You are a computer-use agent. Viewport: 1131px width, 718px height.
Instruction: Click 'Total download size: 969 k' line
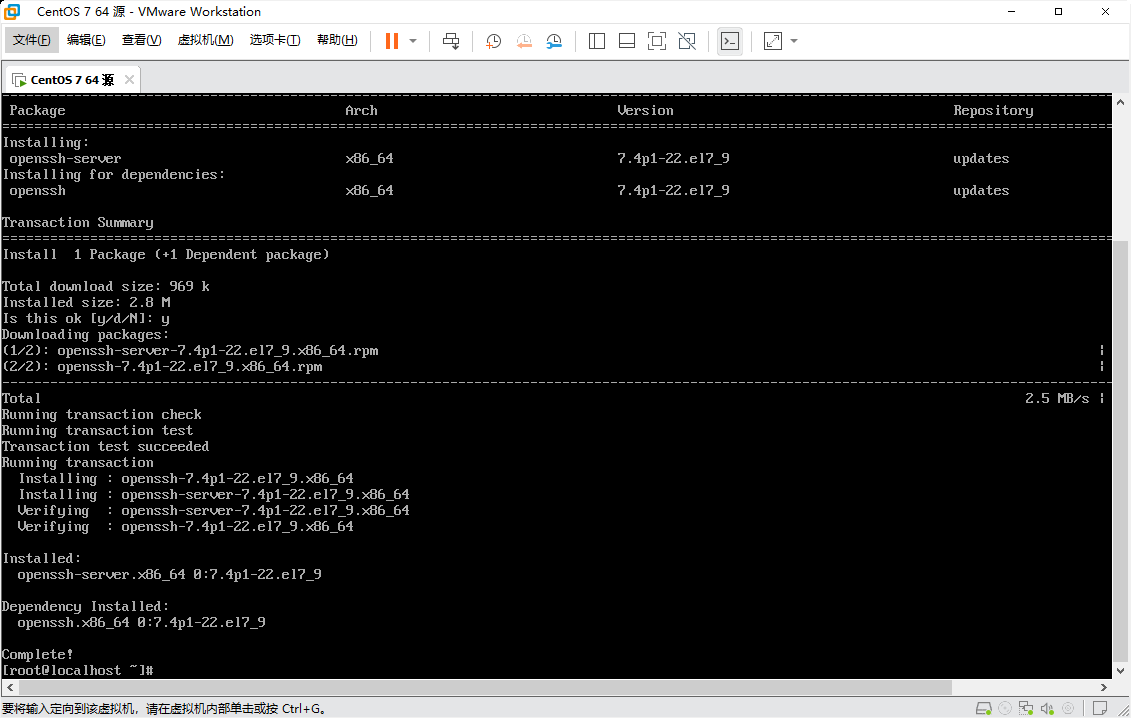point(106,286)
